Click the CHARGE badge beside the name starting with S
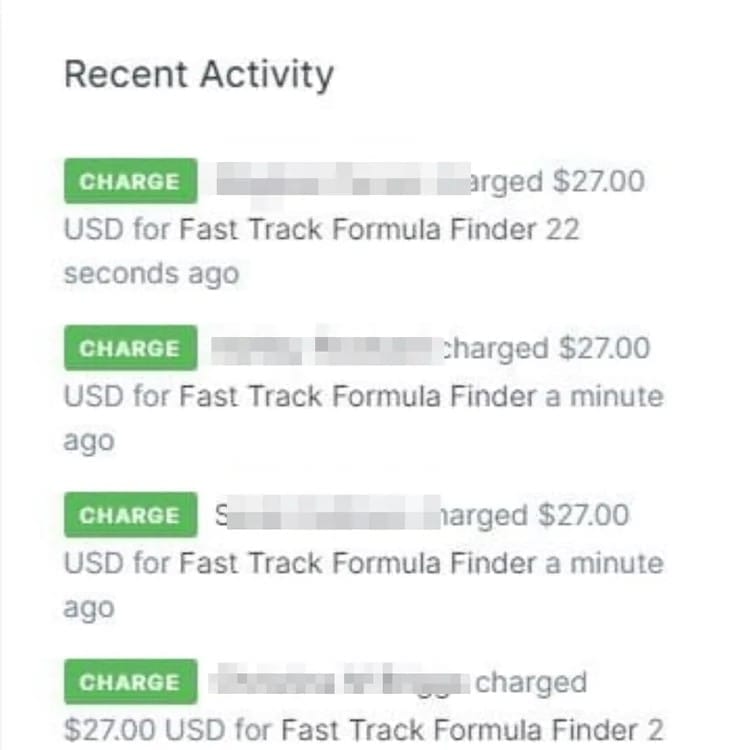The width and height of the screenshot is (750, 750). click(130, 516)
